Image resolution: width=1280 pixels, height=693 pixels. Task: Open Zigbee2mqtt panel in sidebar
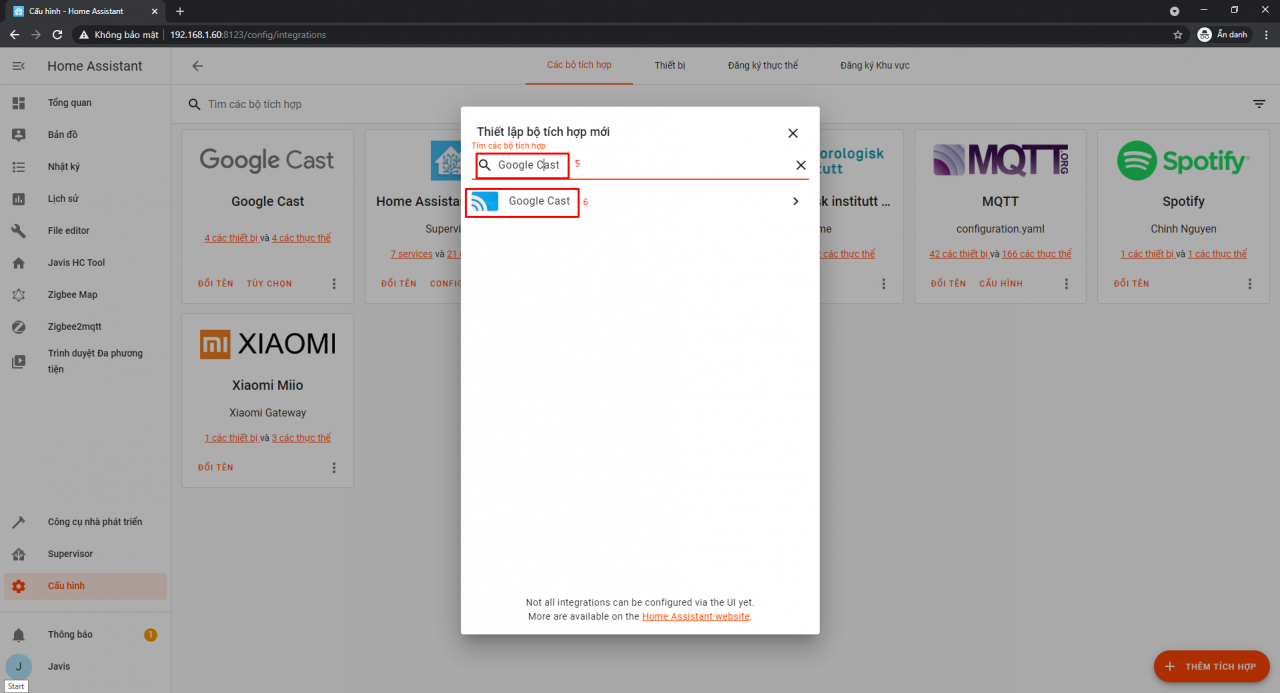[76, 327]
